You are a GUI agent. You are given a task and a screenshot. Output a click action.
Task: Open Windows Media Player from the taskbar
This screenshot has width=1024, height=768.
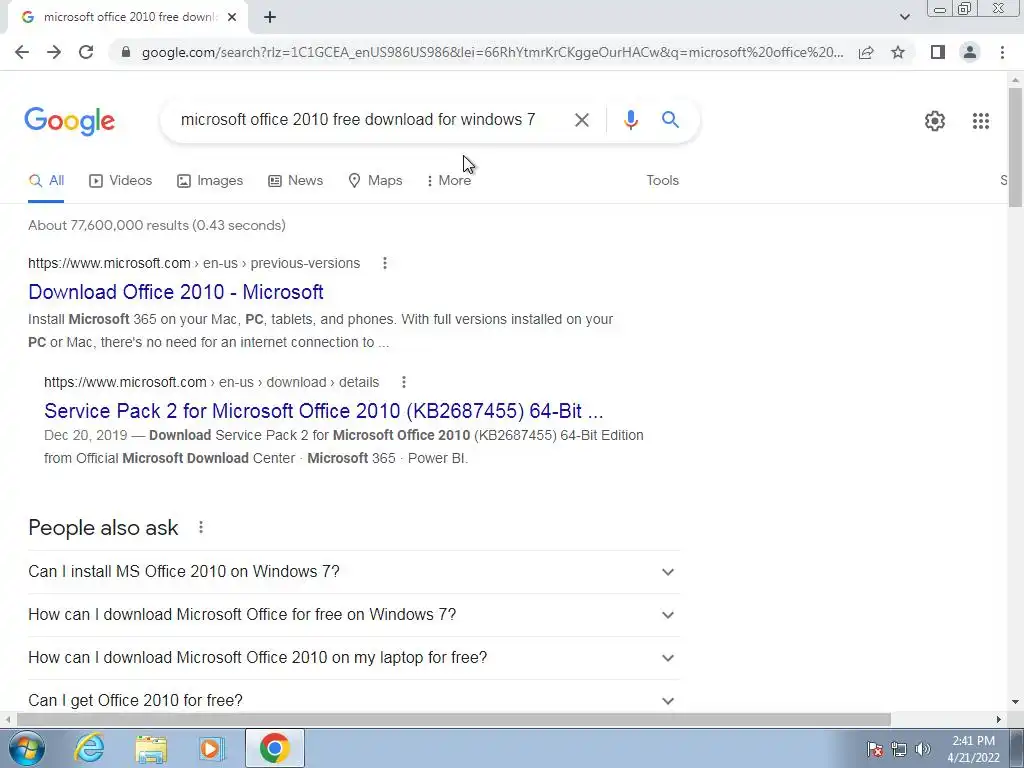[212, 748]
